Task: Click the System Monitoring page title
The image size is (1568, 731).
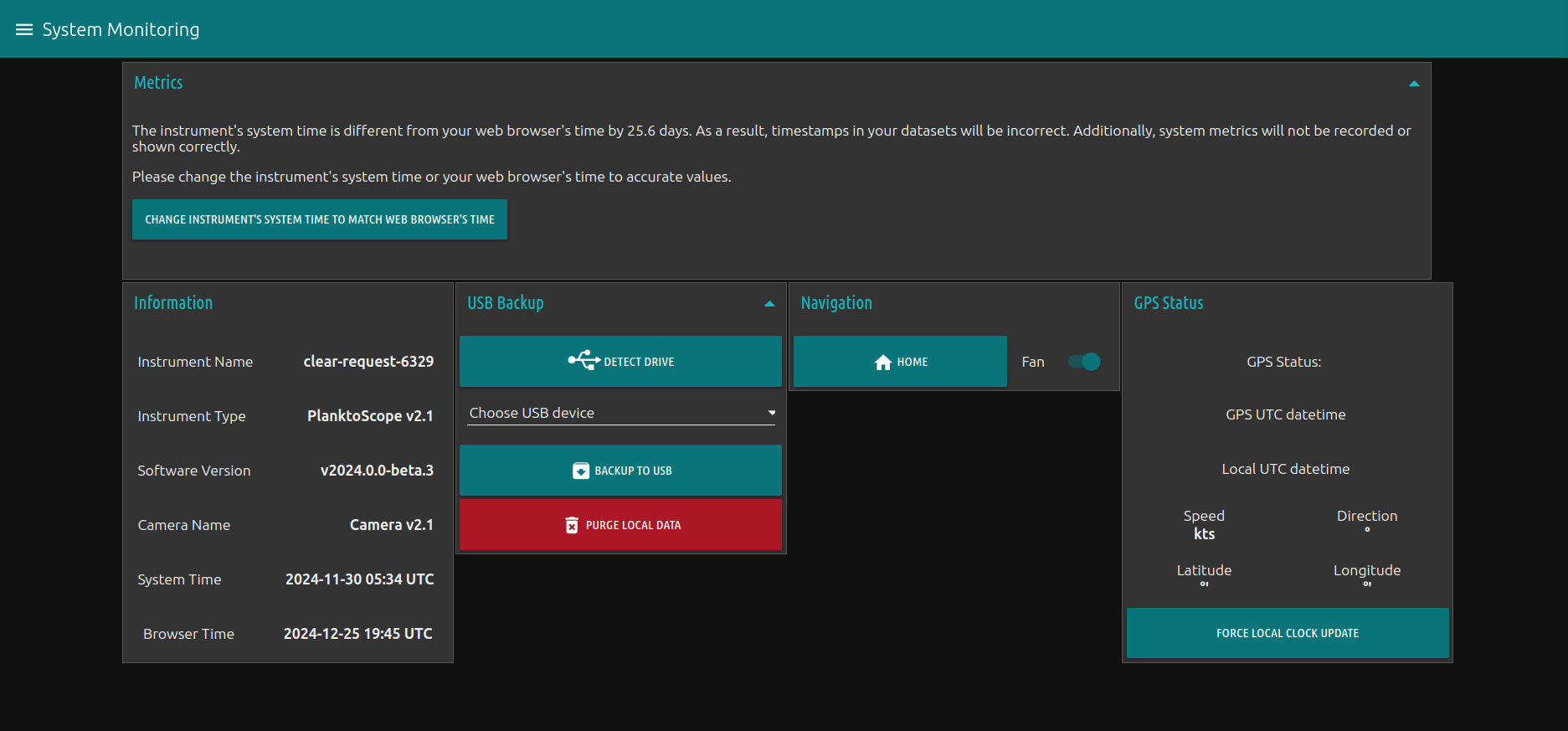Action: point(121,29)
